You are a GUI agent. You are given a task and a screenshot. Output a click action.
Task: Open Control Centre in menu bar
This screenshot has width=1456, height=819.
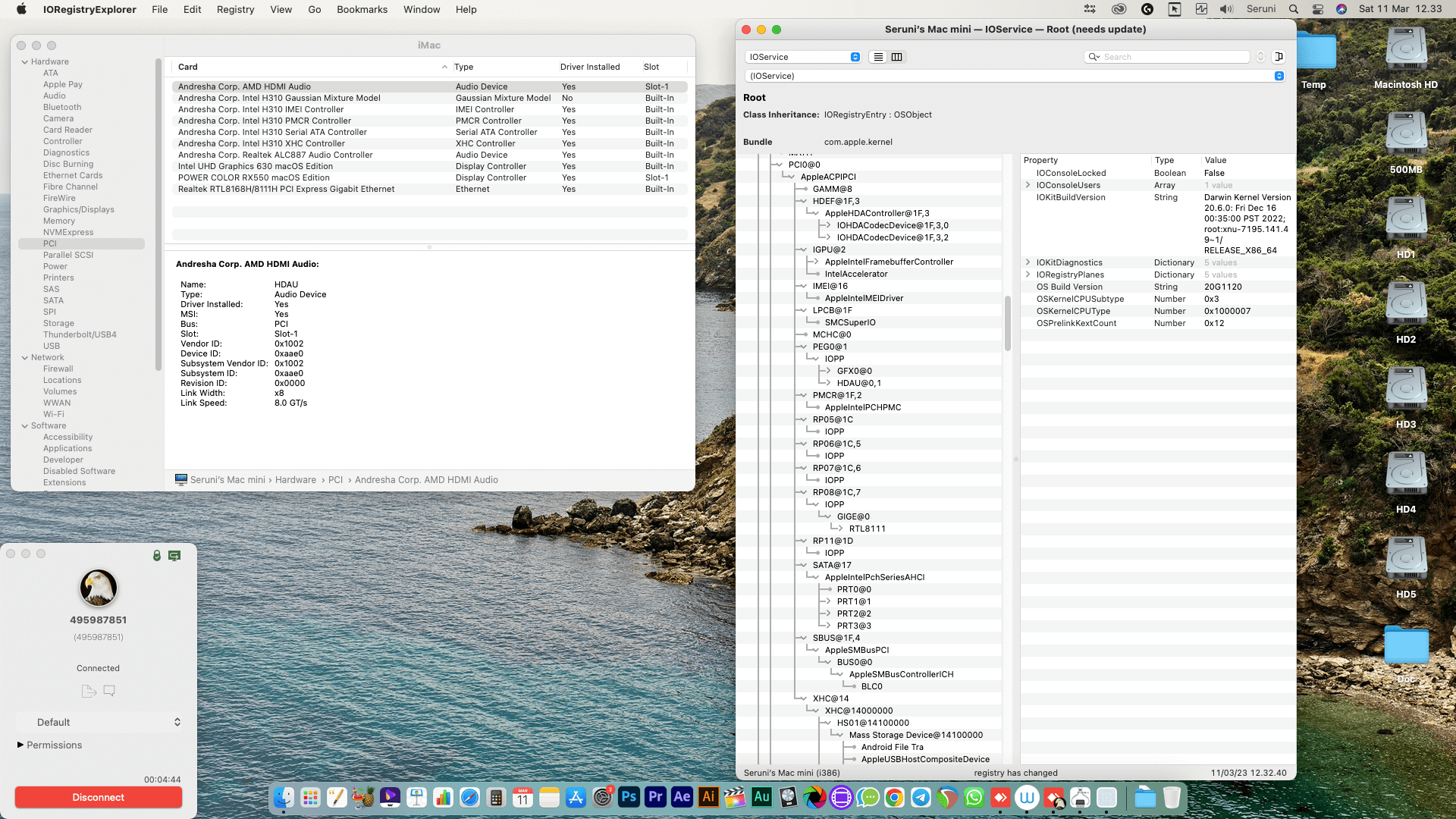[x=1318, y=9]
